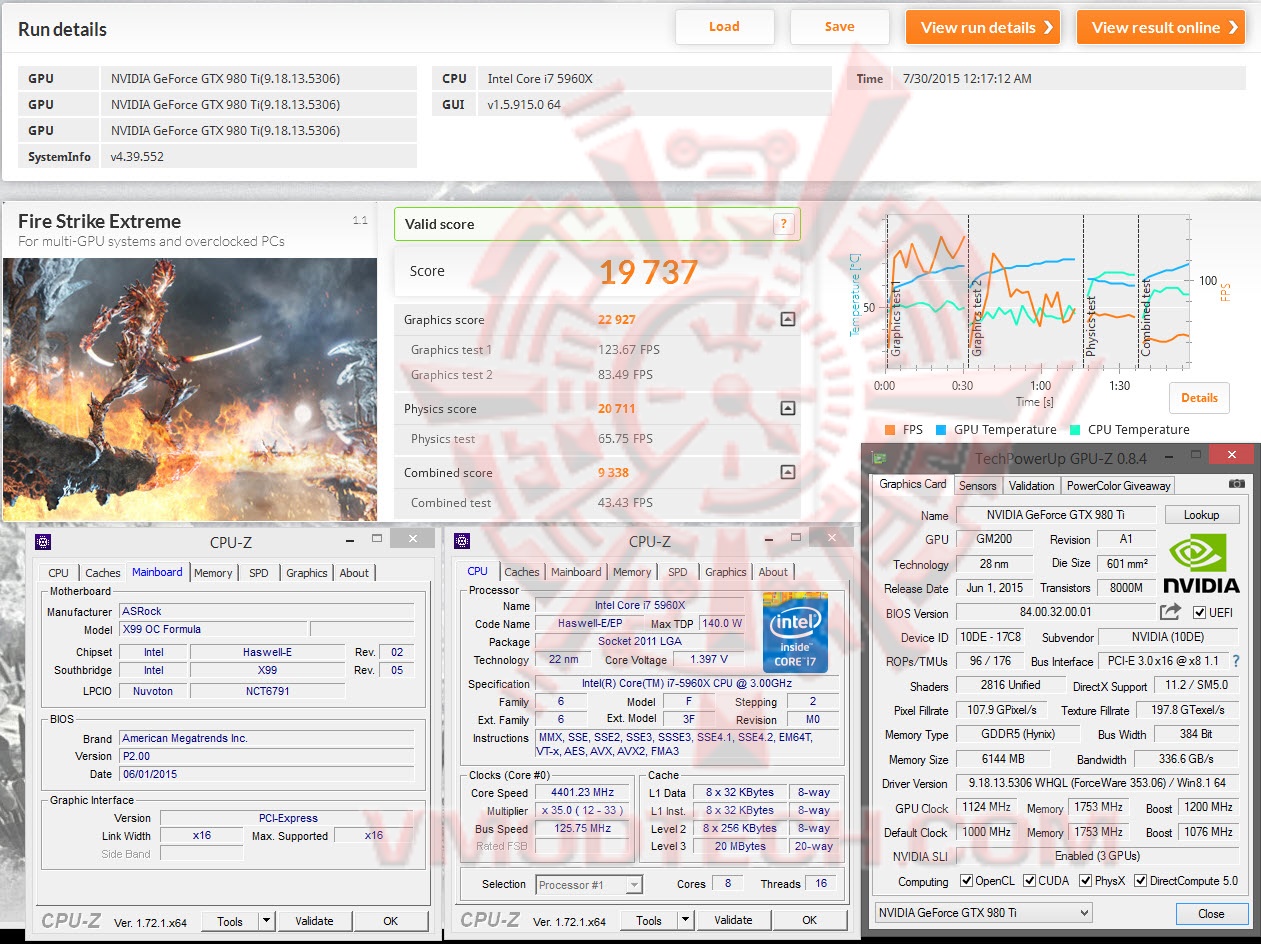The image size is (1261, 944).
Task: Click the GPU-Z title bar app icon
Action: coord(879,458)
